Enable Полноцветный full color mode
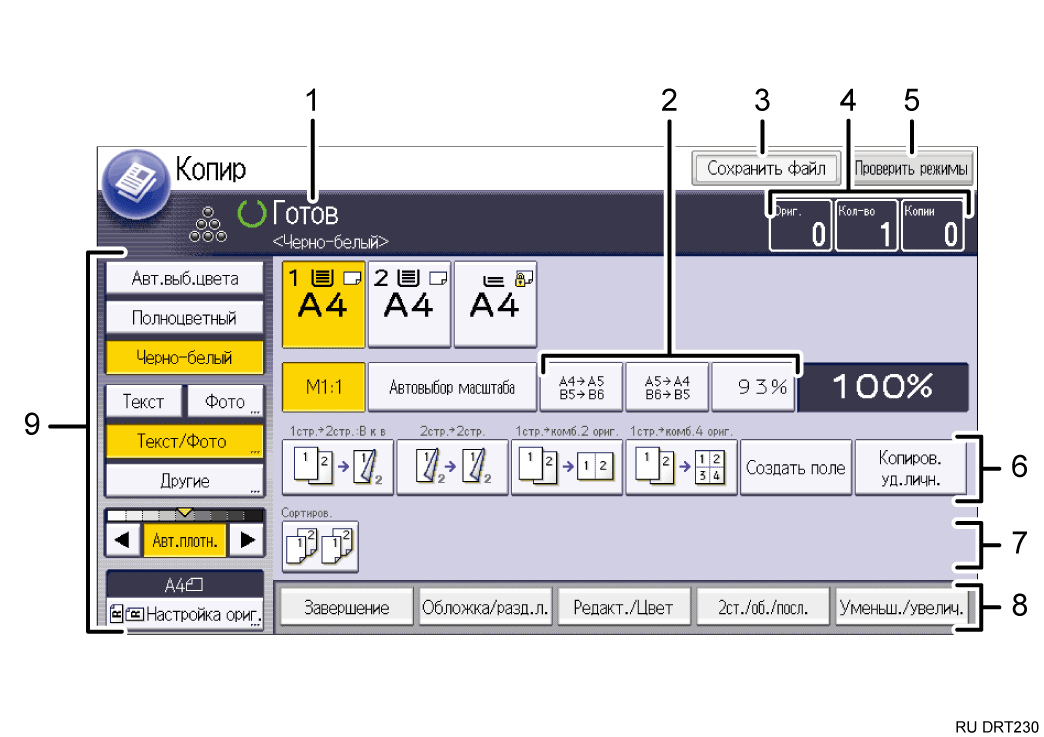This screenshot has height=737, width=1044. pos(185,318)
